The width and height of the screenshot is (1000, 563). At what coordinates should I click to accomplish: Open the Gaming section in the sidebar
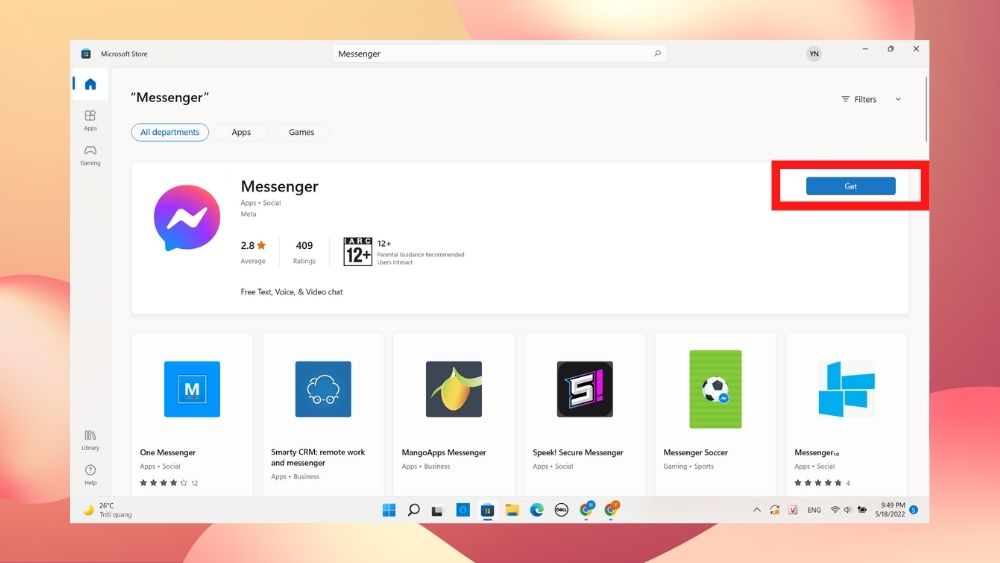[90, 155]
